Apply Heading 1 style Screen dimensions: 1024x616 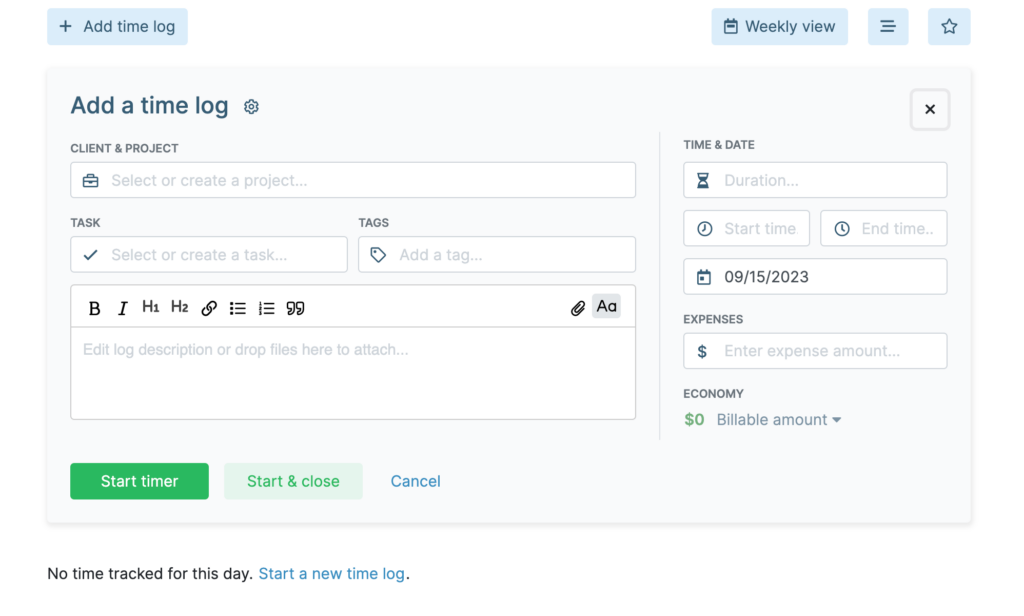click(x=151, y=306)
